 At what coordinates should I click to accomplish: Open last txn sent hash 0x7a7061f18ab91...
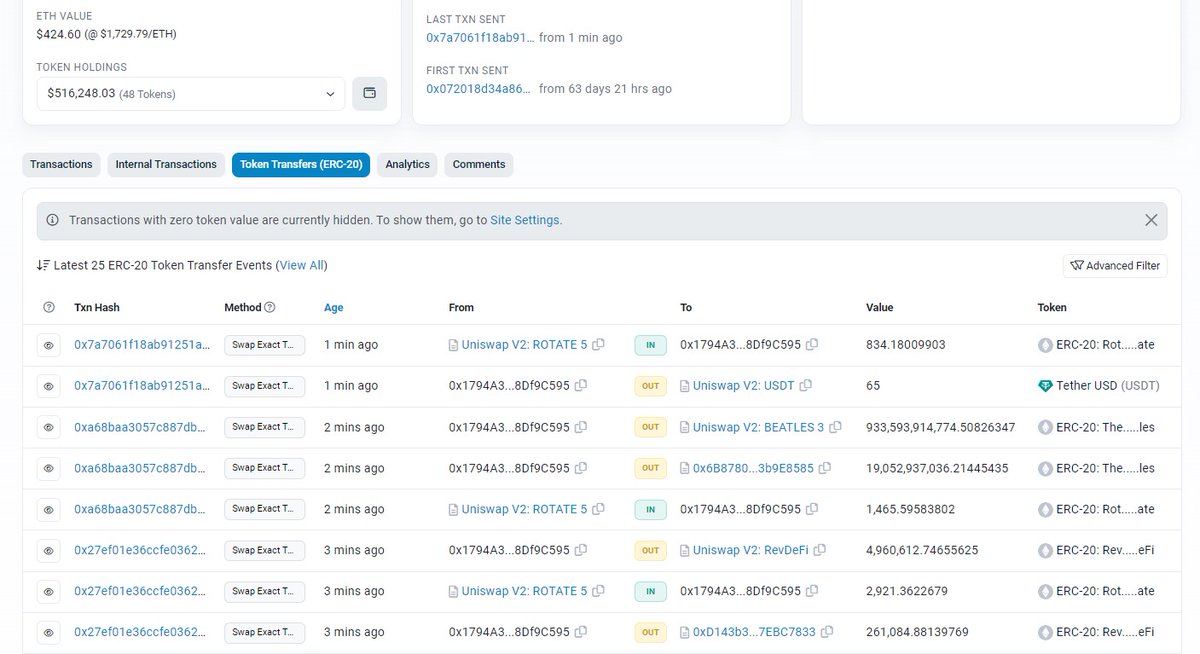coord(479,37)
